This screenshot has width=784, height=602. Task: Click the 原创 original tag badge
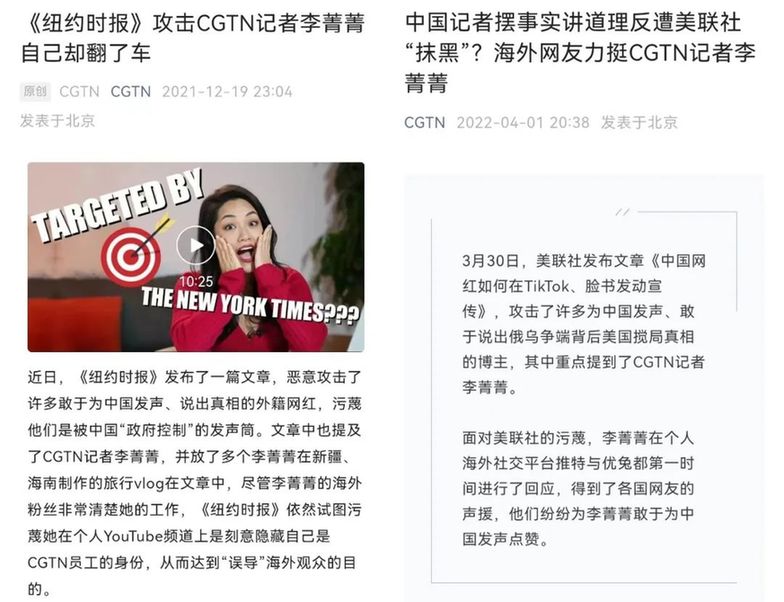click(x=34, y=92)
